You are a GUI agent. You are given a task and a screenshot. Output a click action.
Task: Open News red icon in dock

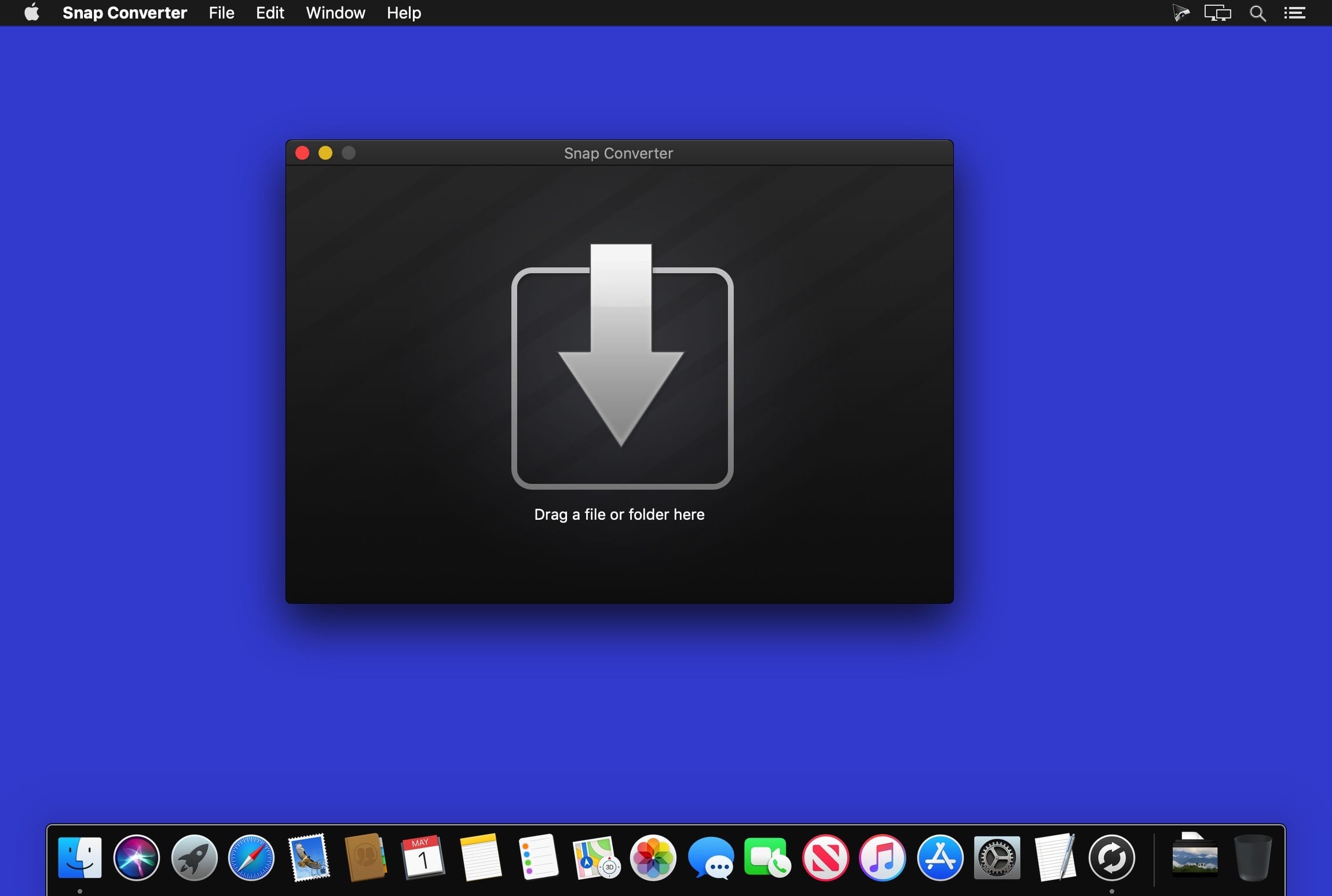pyautogui.click(x=825, y=858)
